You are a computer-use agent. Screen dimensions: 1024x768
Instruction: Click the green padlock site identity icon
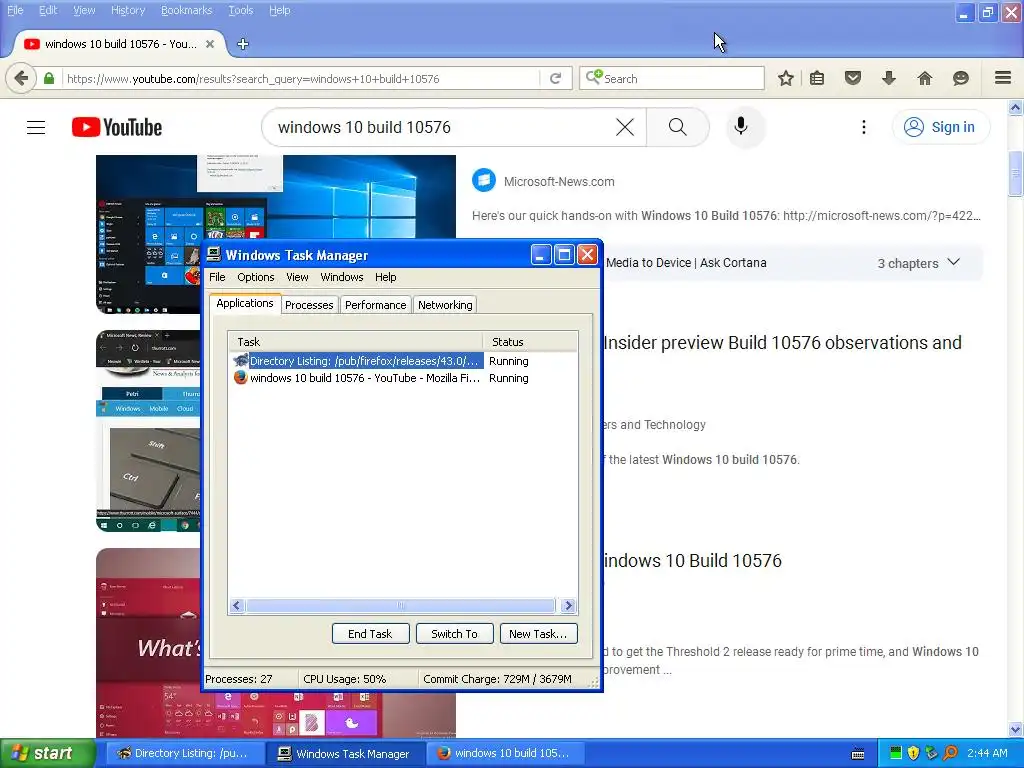click(49, 78)
